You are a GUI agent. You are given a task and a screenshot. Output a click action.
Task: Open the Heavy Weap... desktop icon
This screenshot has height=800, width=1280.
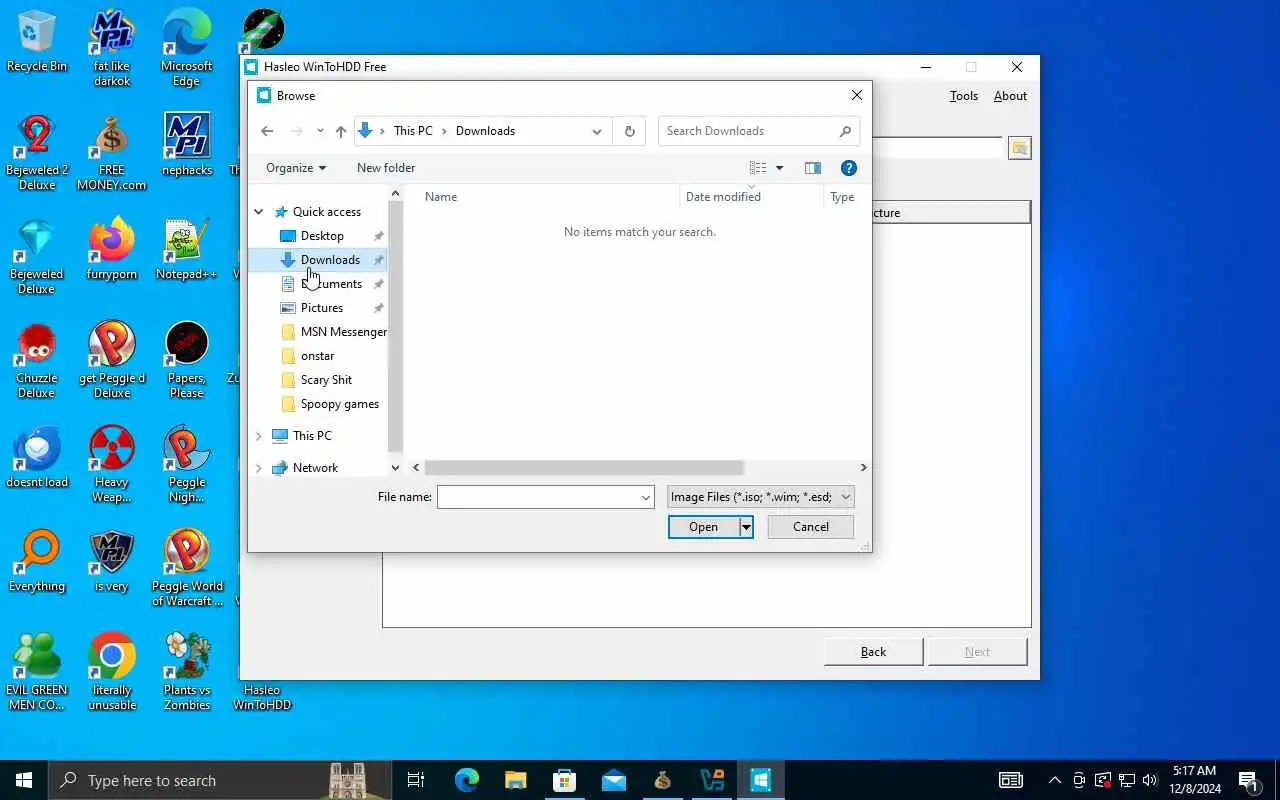click(x=112, y=464)
